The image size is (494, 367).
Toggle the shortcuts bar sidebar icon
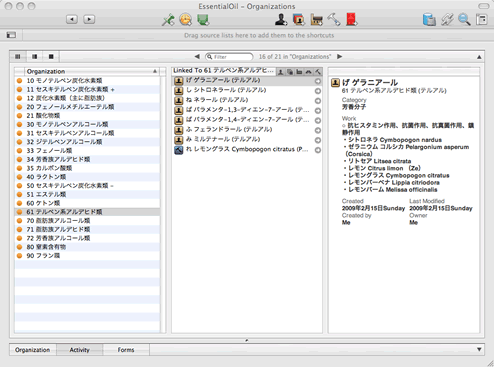(x=11, y=35)
